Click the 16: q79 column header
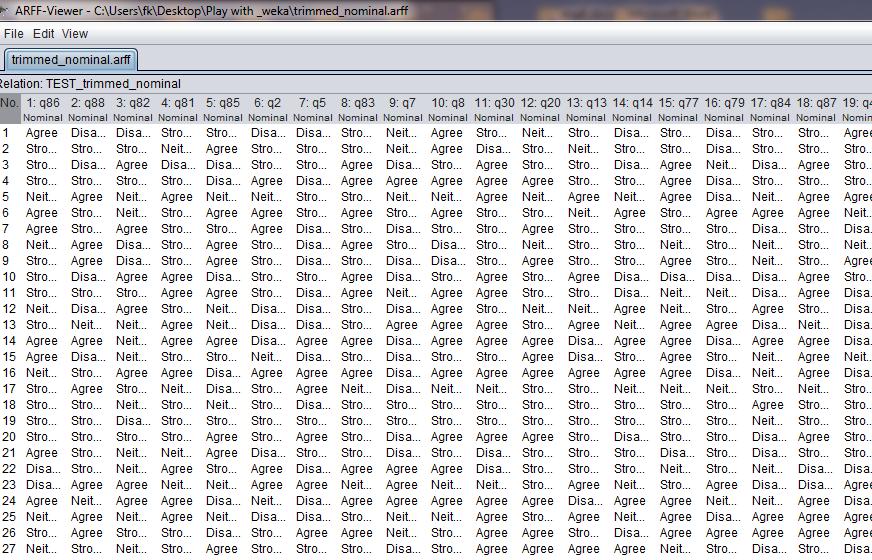 [725, 109]
